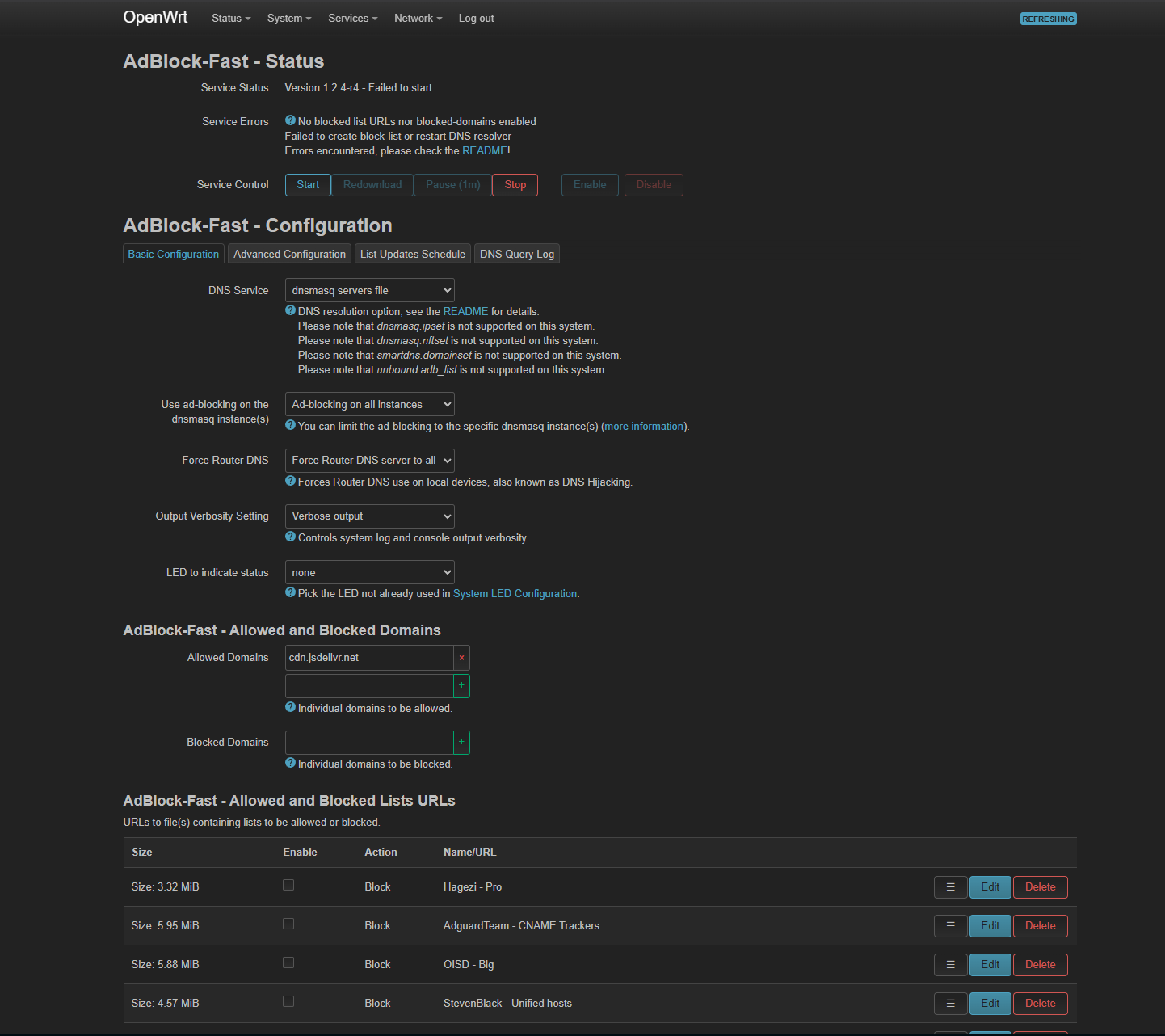Click the help icon about limiting dnsmasq instances
Screen dimensions: 1165x1036
click(290, 425)
